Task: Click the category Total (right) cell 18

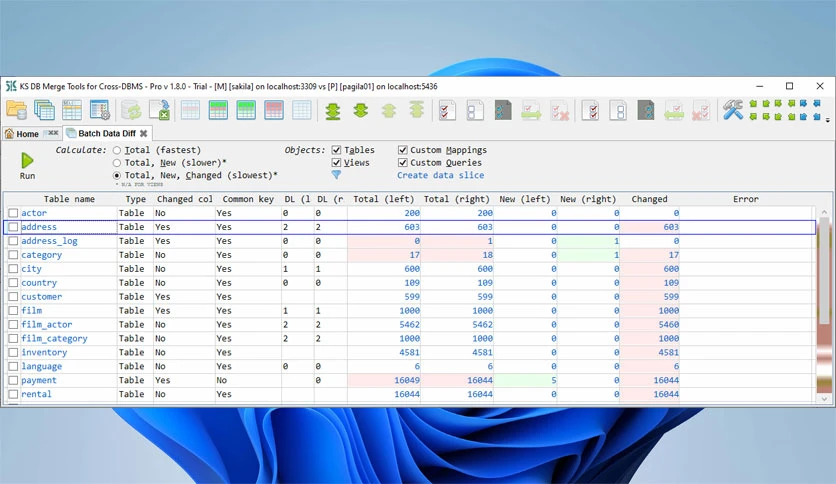Action: click(x=457, y=255)
